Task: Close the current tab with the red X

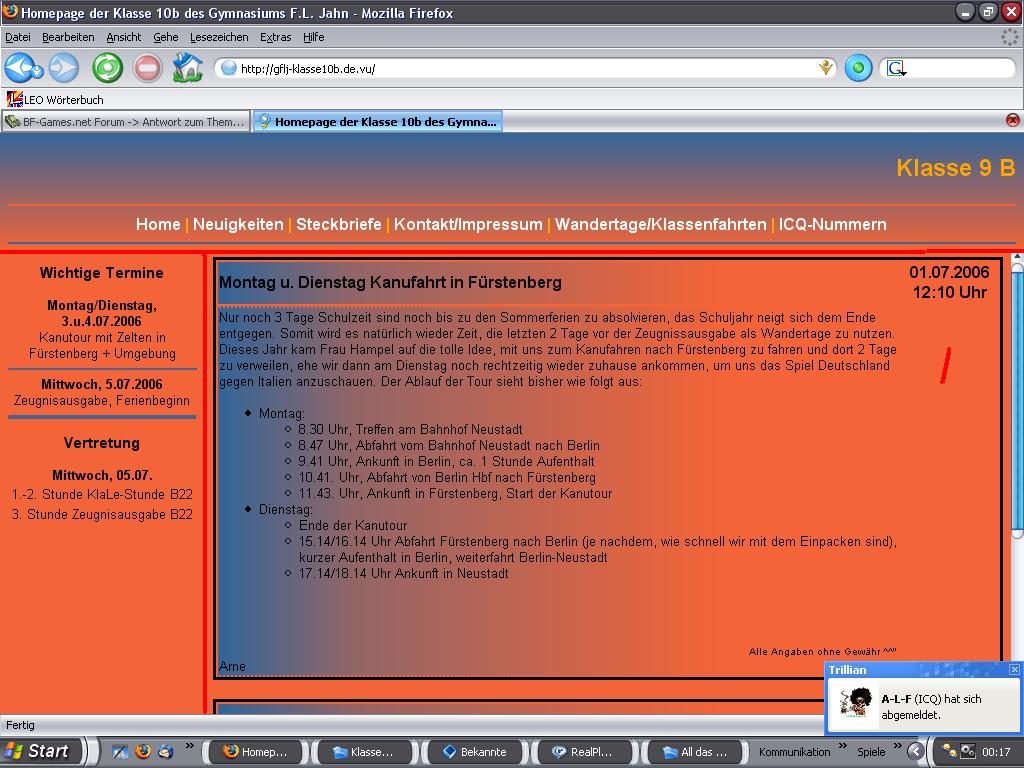Action: [x=1012, y=121]
